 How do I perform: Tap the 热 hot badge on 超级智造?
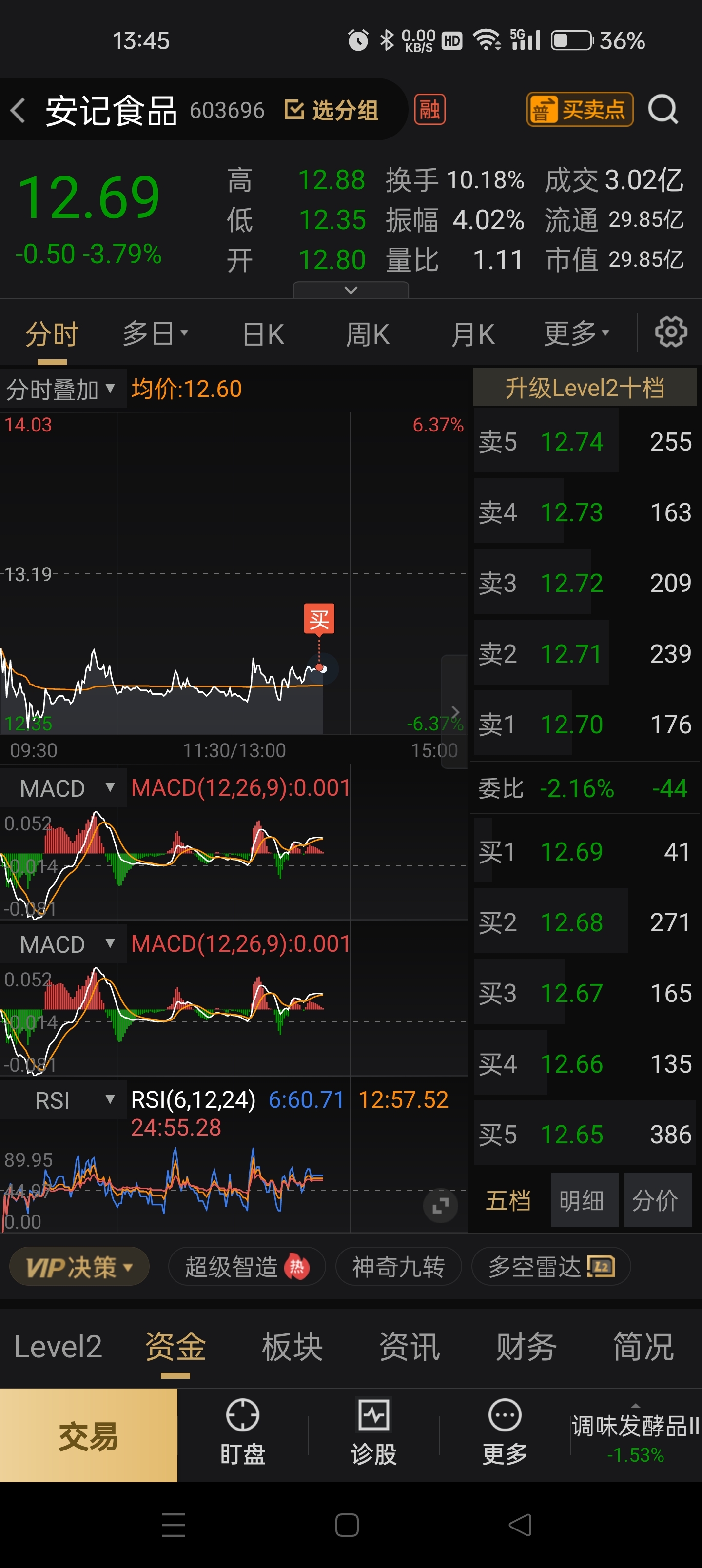tap(296, 1266)
